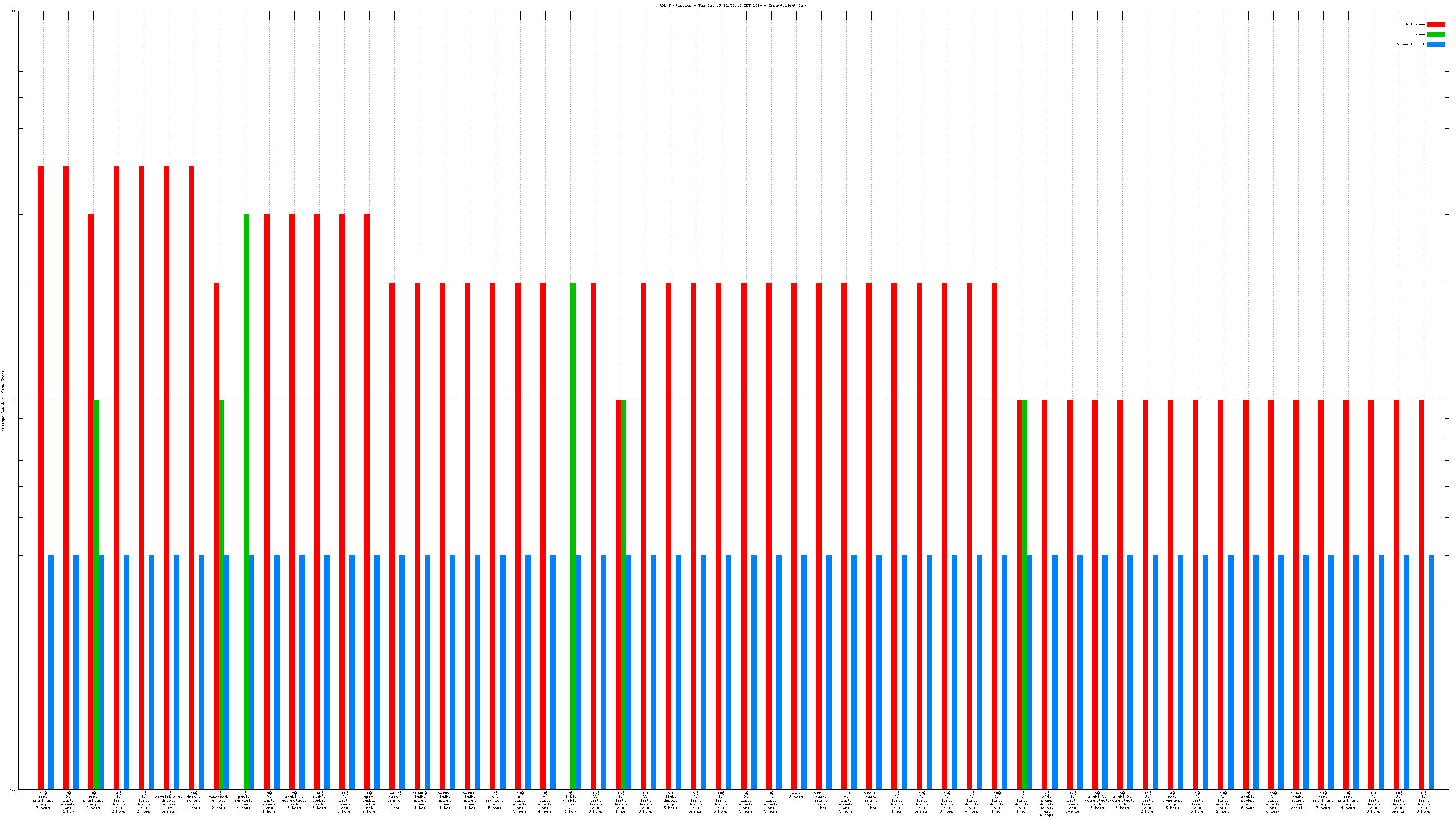Click the 'escalations.dnsbl.sorbs.net origin' x-axis label

(x=168, y=802)
